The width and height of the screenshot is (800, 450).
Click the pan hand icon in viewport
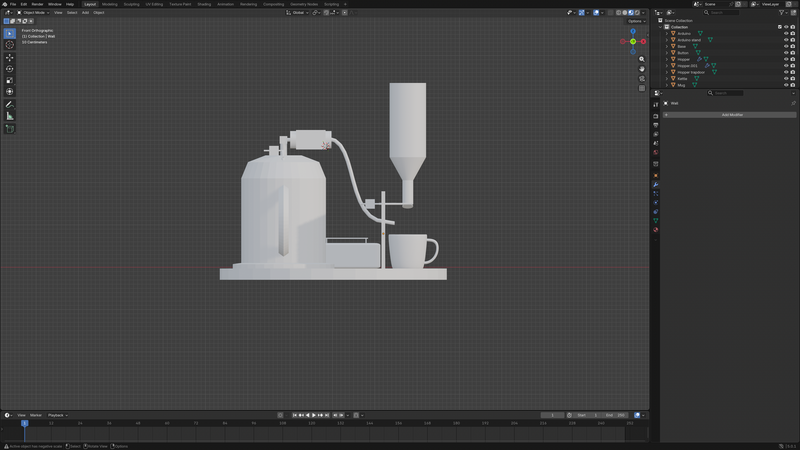[x=642, y=69]
